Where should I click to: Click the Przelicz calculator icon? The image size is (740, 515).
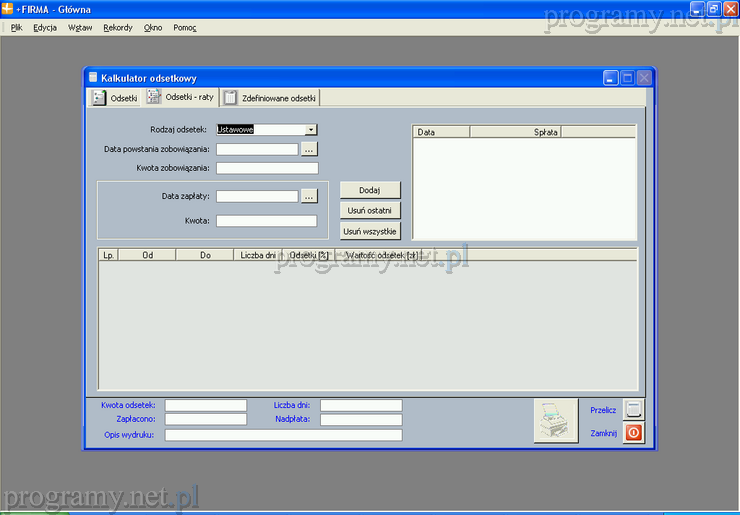coord(634,409)
